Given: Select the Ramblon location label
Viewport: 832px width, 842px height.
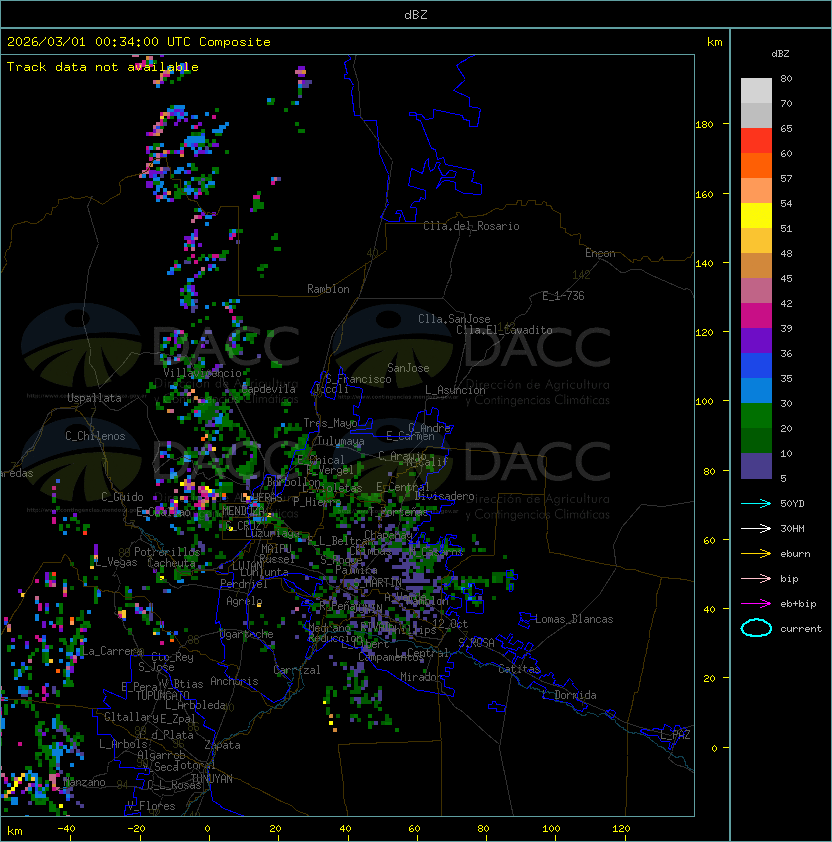Looking at the screenshot, I should pos(328,289).
